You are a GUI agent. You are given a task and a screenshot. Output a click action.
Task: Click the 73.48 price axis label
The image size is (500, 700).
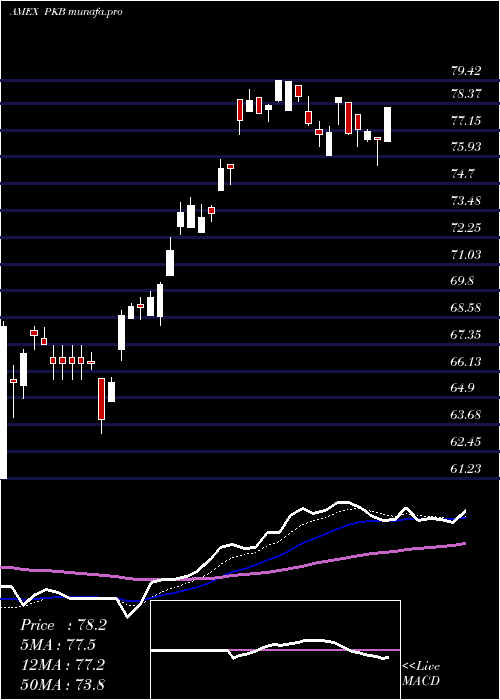(466, 200)
